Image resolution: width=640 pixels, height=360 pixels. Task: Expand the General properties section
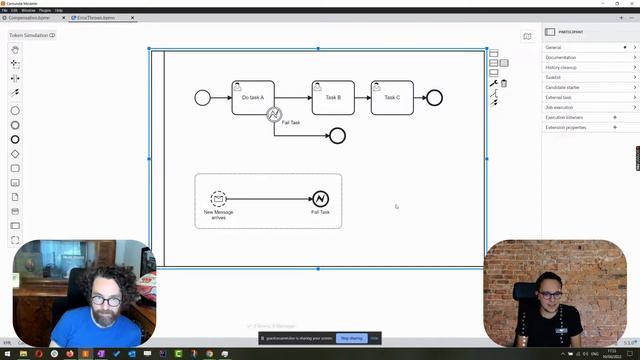pos(591,47)
